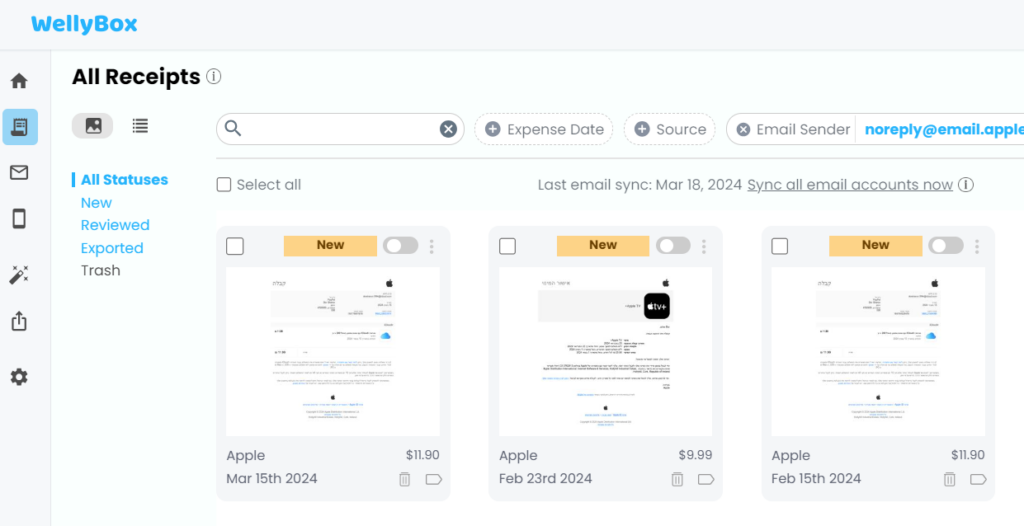Open the Email envelope icon in sidebar
Image resolution: width=1024 pixels, height=526 pixels.
[19, 173]
